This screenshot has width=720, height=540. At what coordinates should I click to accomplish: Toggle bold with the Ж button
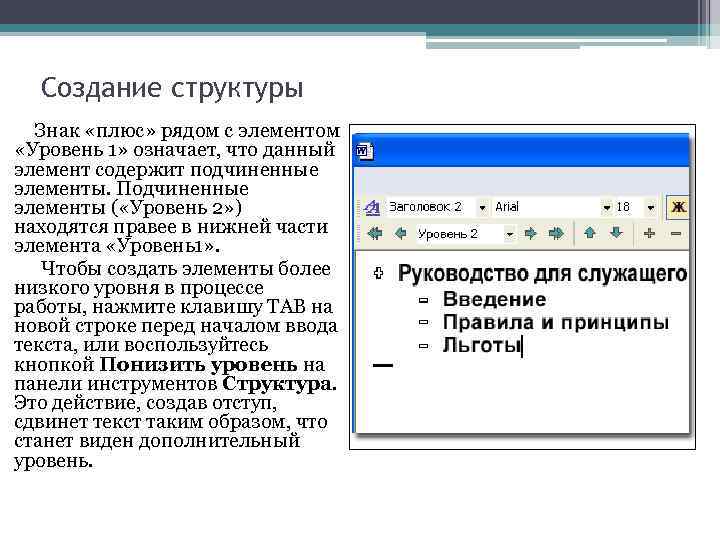(x=678, y=207)
